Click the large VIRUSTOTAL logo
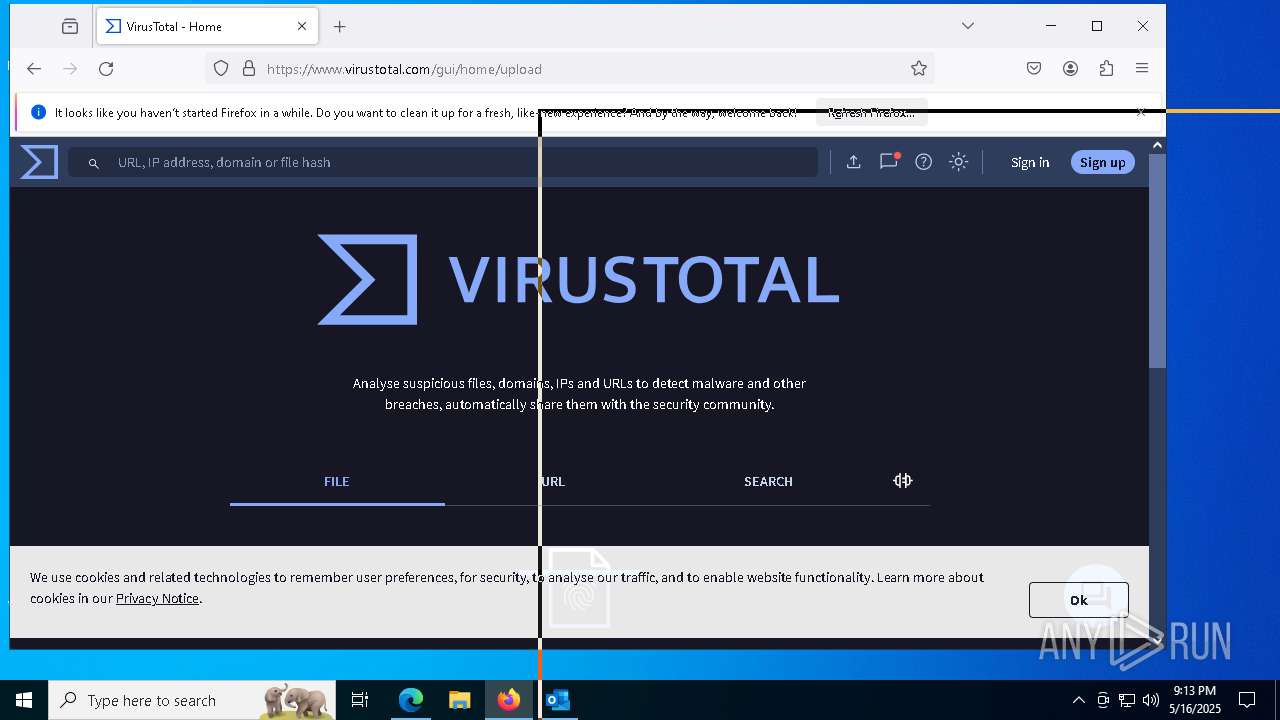The width and height of the screenshot is (1280, 720). [578, 280]
